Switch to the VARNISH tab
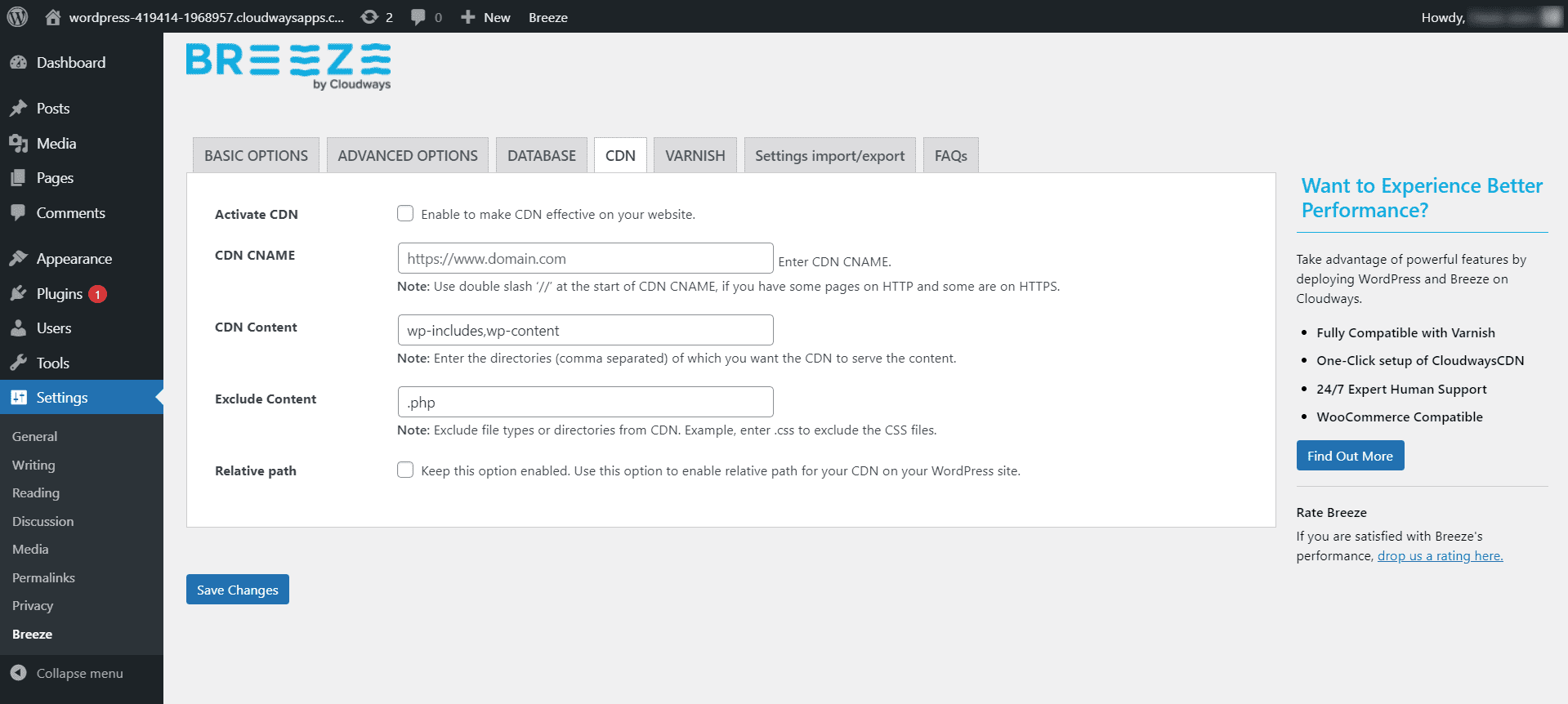 point(695,156)
